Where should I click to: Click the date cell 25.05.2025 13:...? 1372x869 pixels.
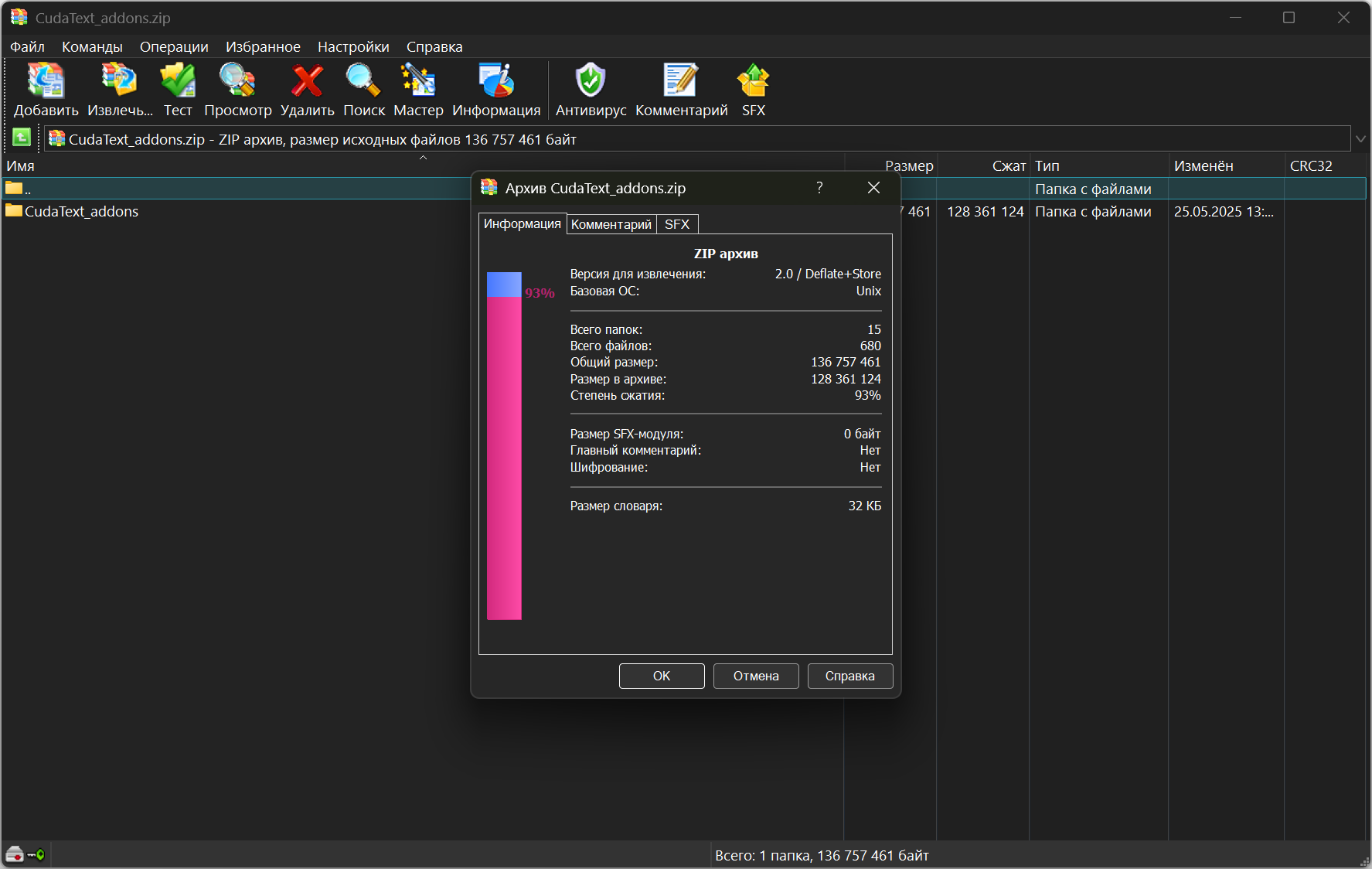click(x=1224, y=211)
